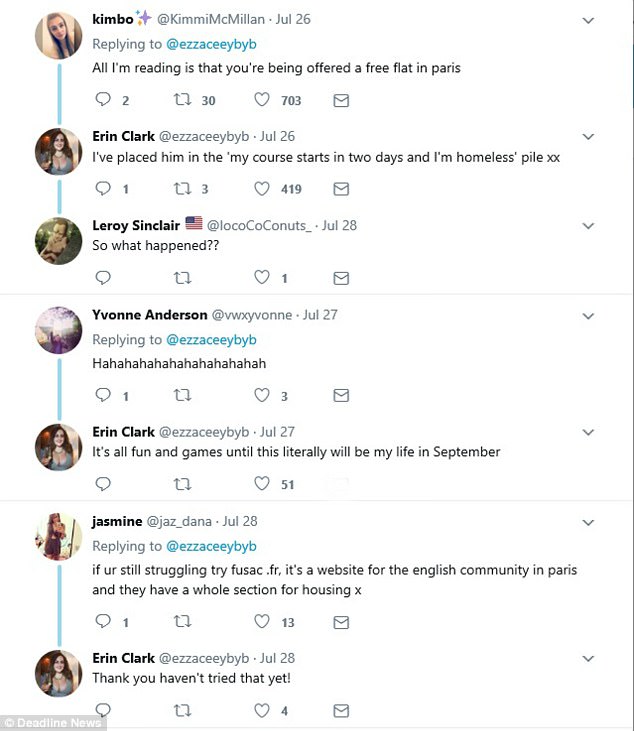Expand options chevron on Yvonne Anderson's tweet
634x731 pixels.
coord(589,315)
